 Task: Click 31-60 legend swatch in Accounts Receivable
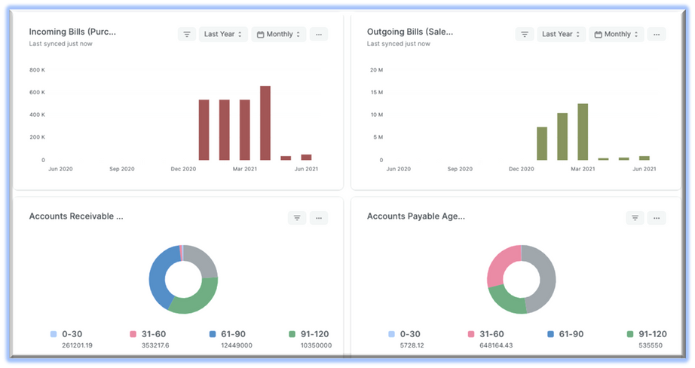click(x=133, y=334)
